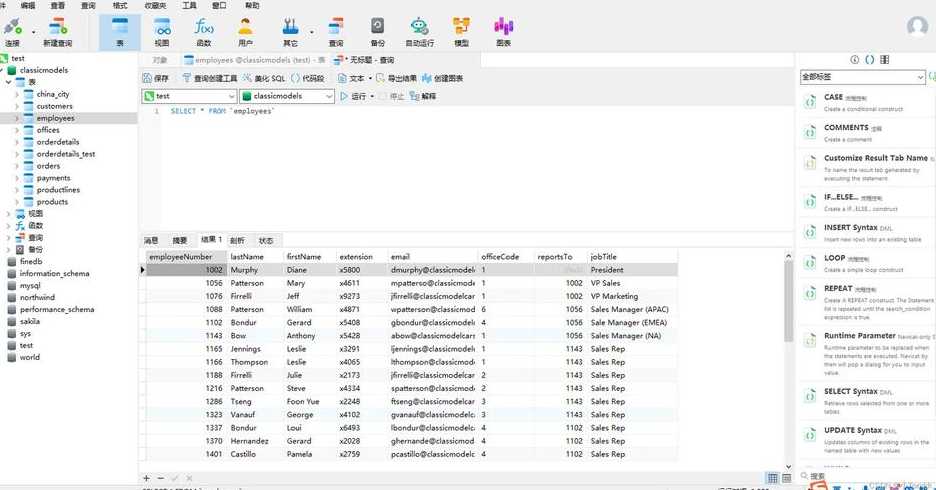The image size is (936, 490).
Task: Click the parentheses snippet icon in right panel header
Action: pyautogui.click(x=869, y=60)
